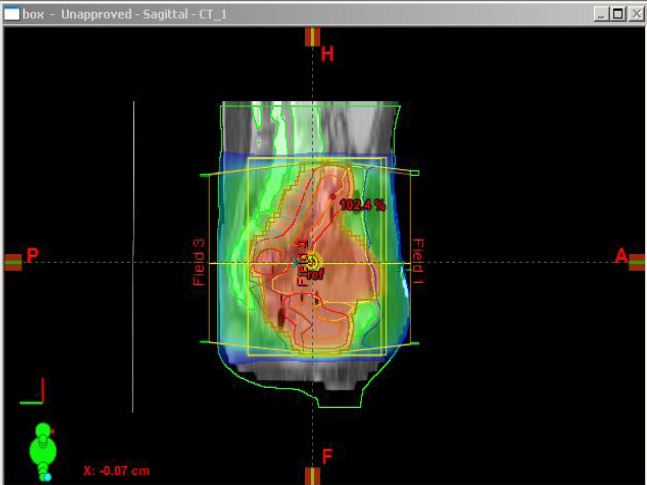Click the Sagittal CT_1 window title bar
Image resolution: width=647 pixels, height=485 pixels.
pyautogui.click(x=300, y=12)
